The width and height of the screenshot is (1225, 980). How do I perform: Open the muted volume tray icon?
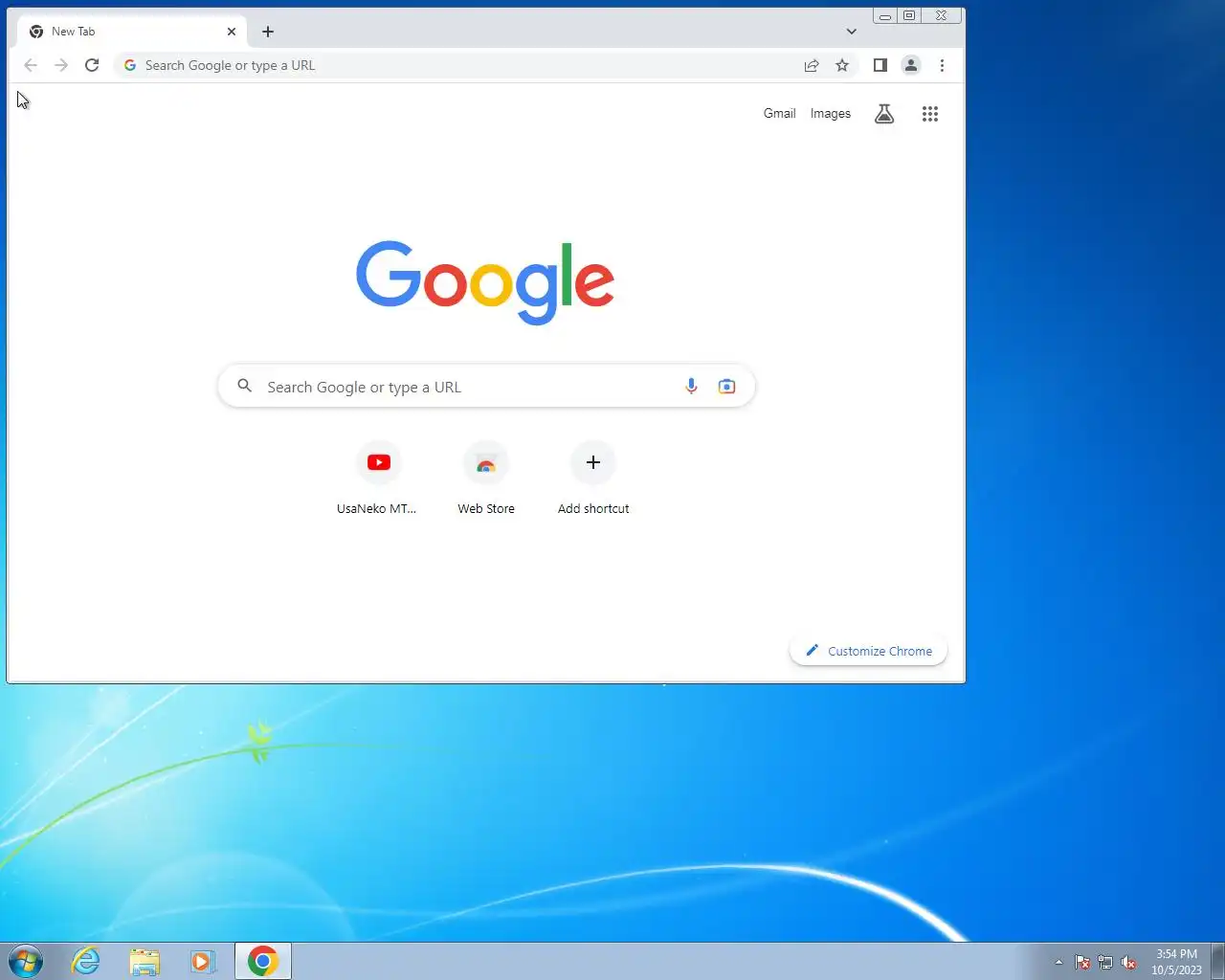[x=1129, y=963]
